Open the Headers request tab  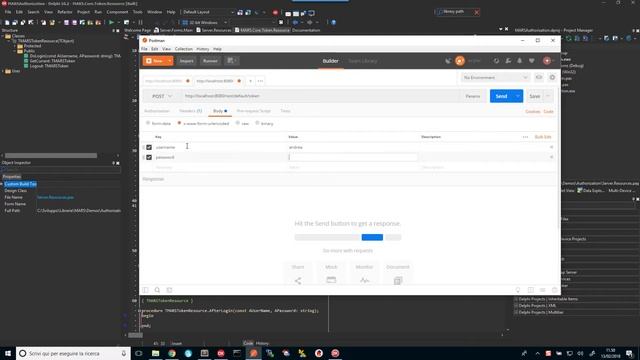coord(190,111)
